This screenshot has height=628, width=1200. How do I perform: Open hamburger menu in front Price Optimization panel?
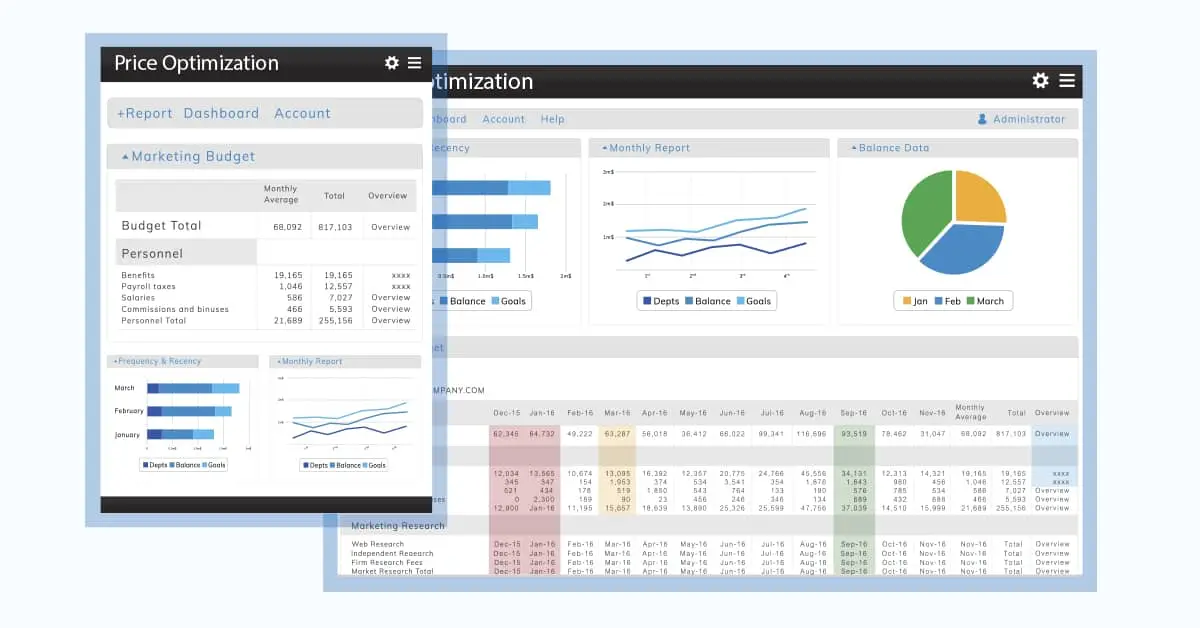pos(414,63)
